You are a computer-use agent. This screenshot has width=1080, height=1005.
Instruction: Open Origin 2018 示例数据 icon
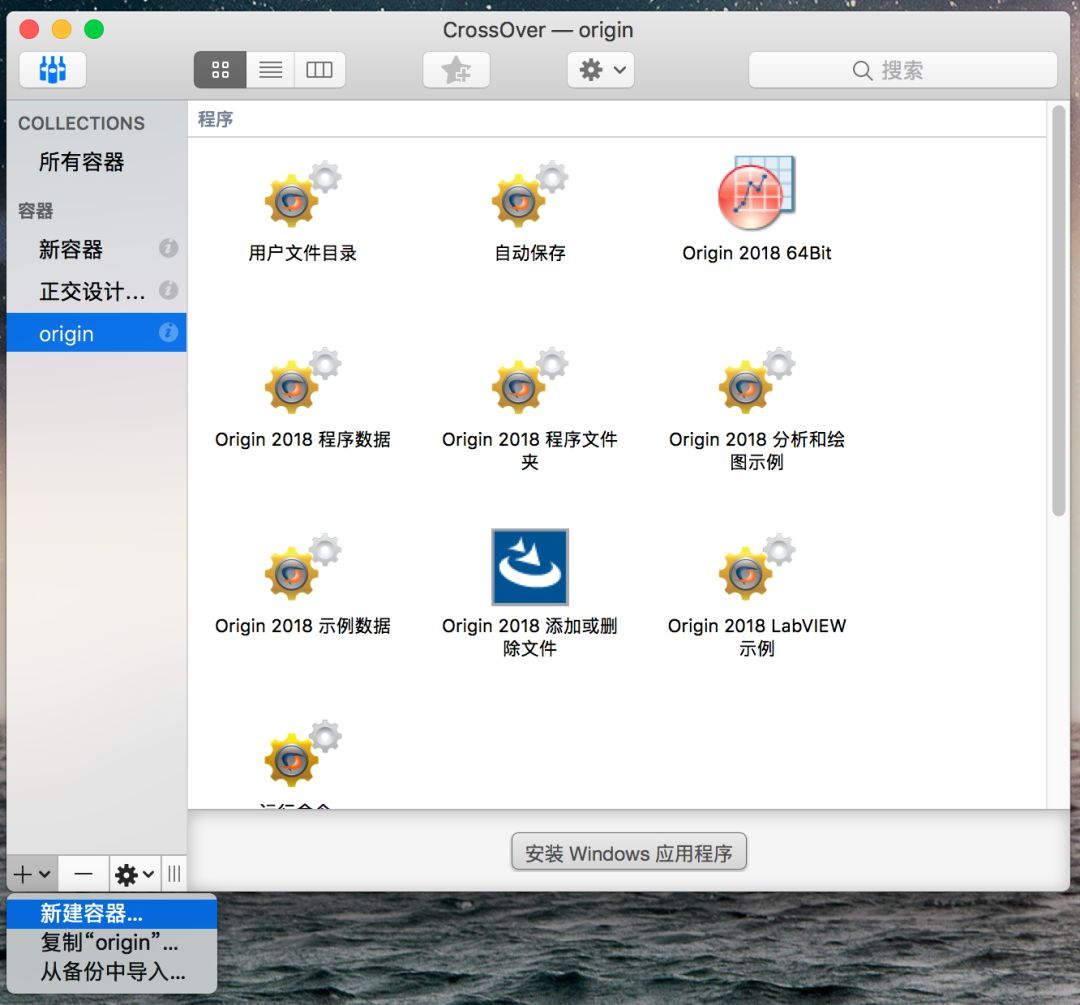tap(302, 567)
